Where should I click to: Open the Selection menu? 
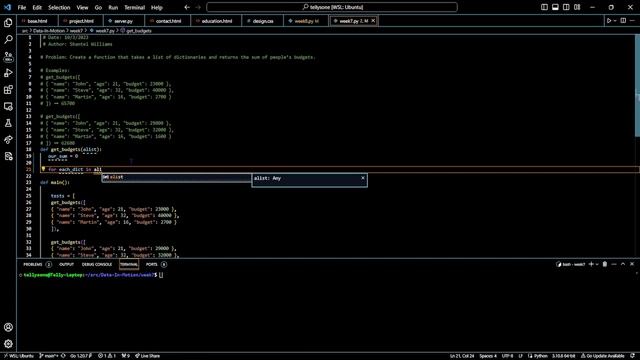coord(59,7)
